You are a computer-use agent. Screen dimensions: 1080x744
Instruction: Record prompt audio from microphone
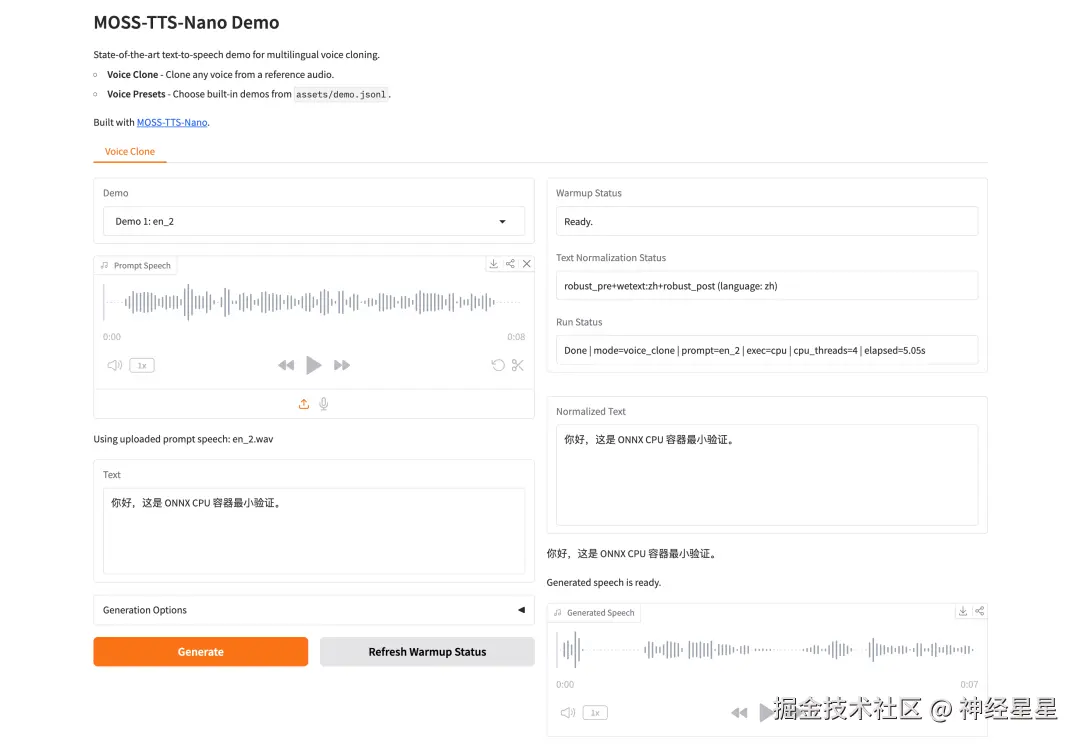click(x=324, y=404)
